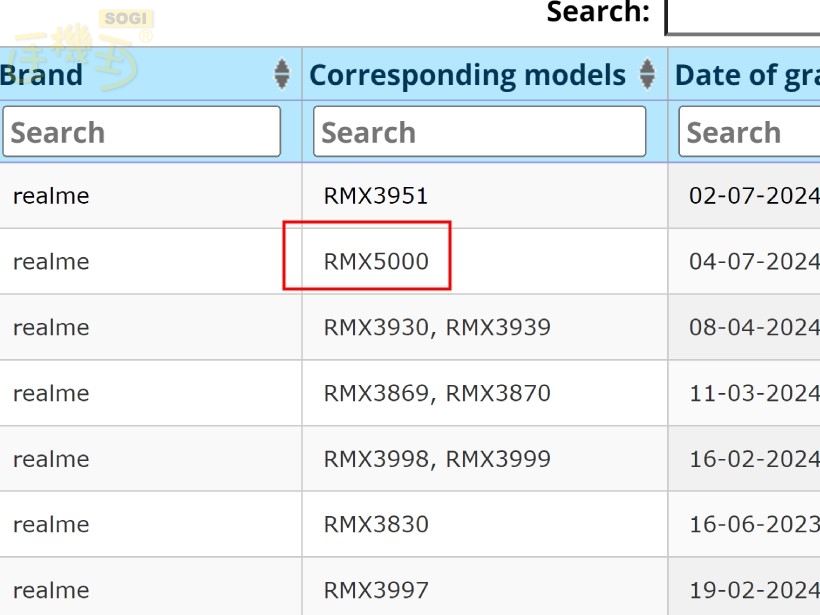820x615 pixels.
Task: Click realme brand cell in RMX3951 row
Action: pyautogui.click(x=51, y=196)
